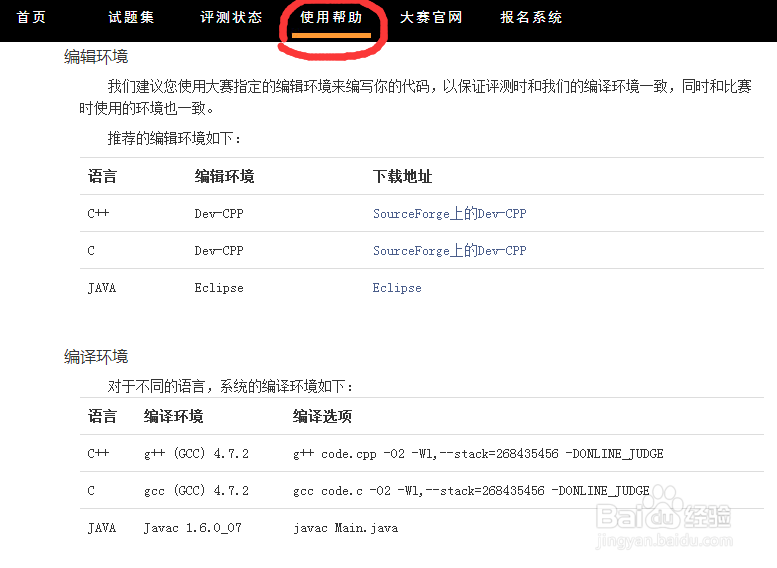
Task: Click the gcc code.c compile options text
Action: pyautogui.click(x=471, y=491)
